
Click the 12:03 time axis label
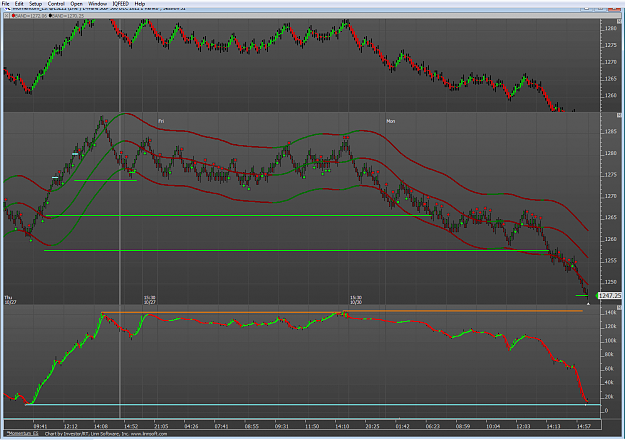click(x=523, y=426)
